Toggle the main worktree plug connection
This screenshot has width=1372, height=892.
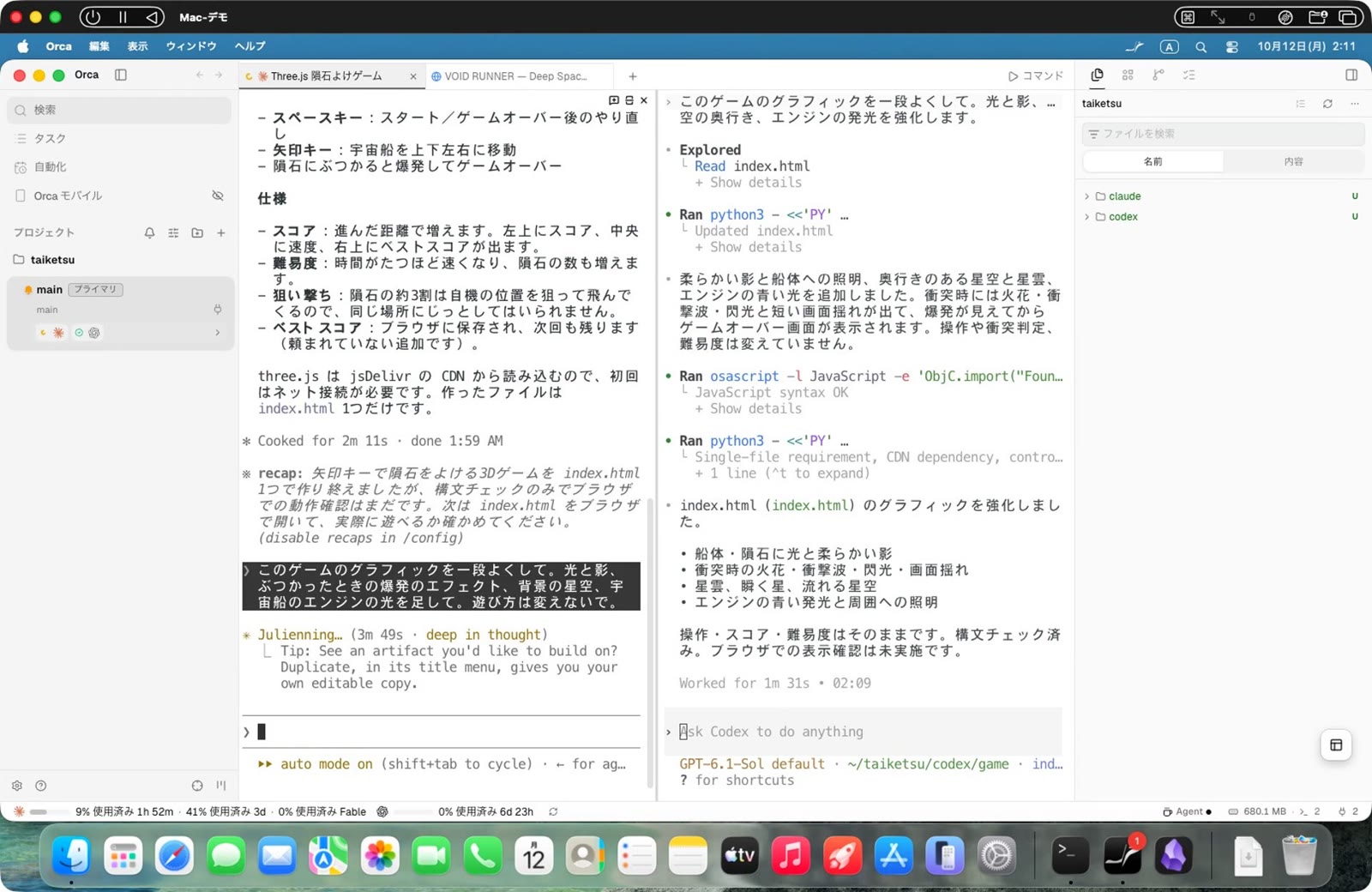(218, 310)
